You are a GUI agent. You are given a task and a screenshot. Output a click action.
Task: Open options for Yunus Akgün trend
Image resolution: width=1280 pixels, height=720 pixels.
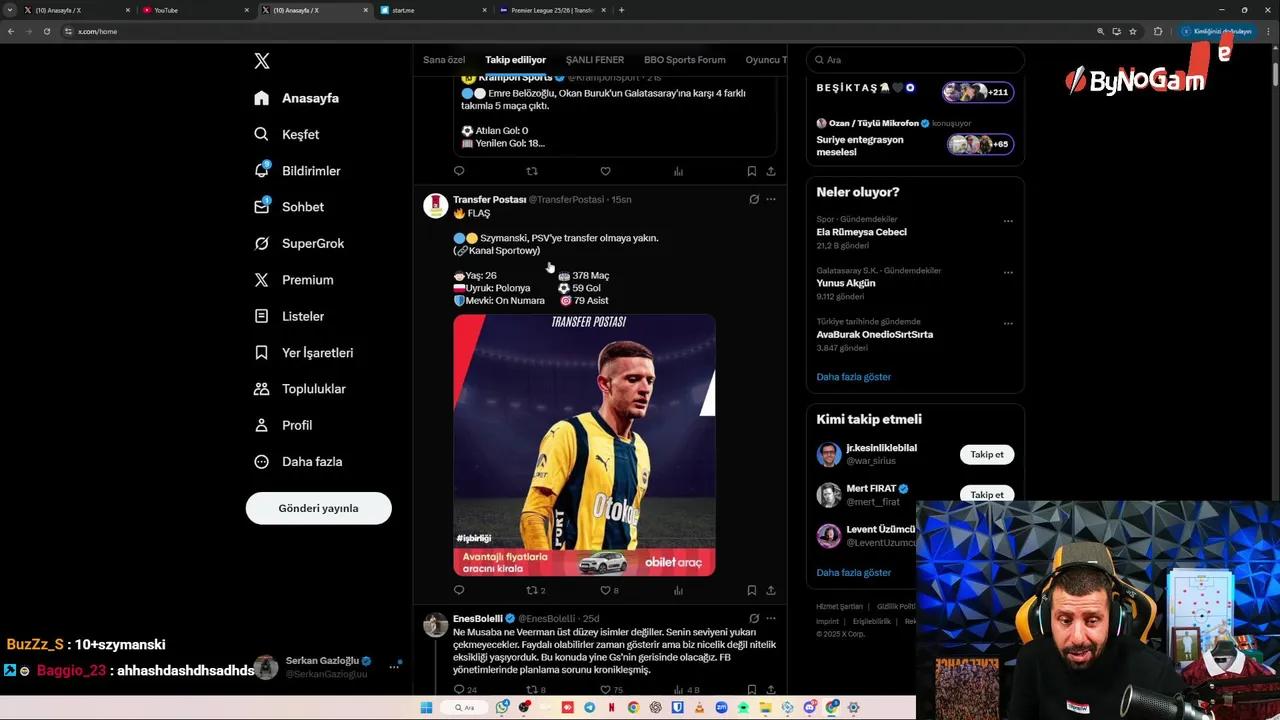tap(1008, 272)
